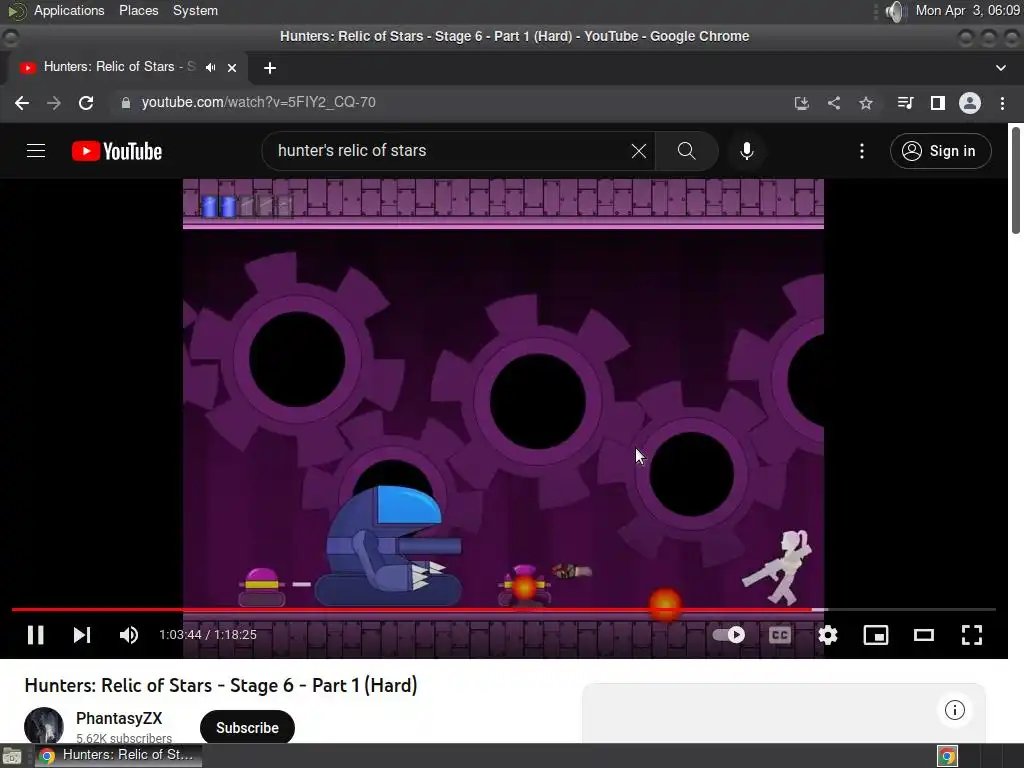Screen dimensions: 1024x768
Task: Open media controls icon in toolbar
Action: point(905,103)
